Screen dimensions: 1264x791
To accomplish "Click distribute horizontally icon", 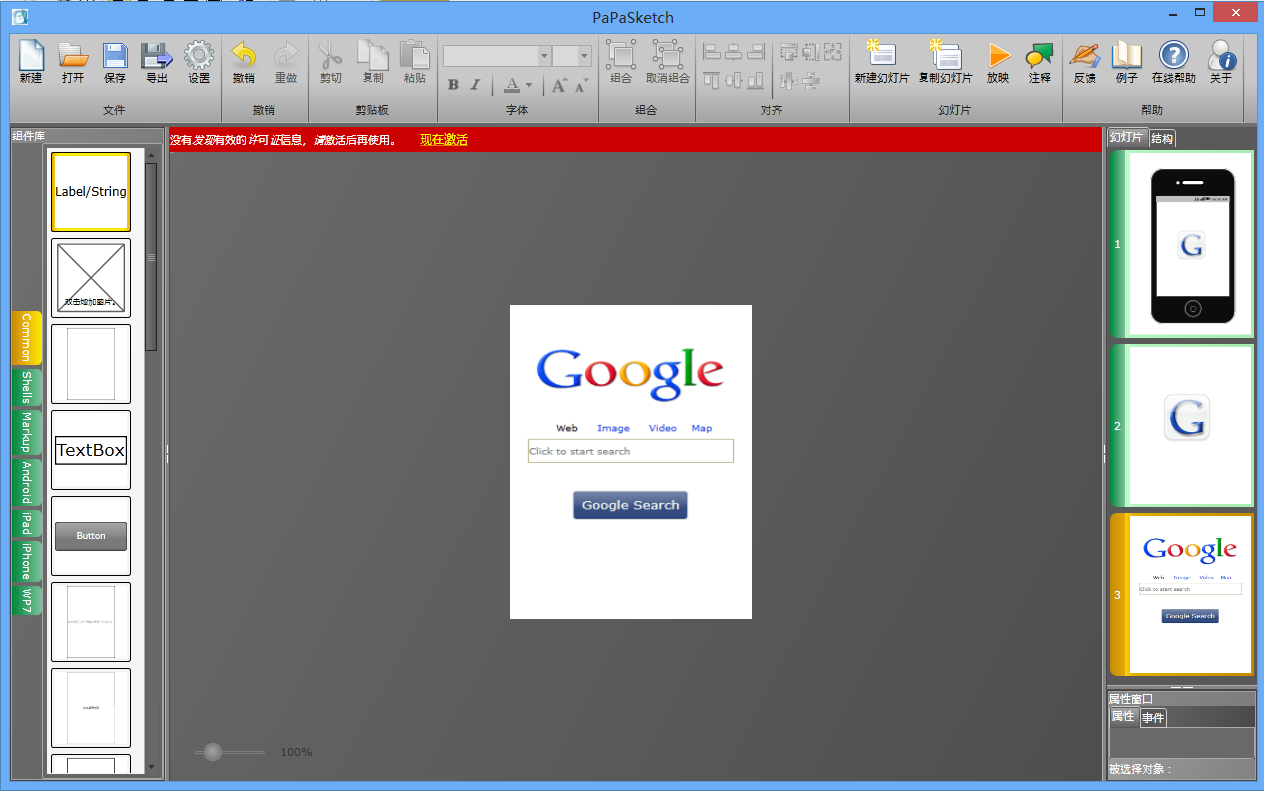I will [x=789, y=80].
